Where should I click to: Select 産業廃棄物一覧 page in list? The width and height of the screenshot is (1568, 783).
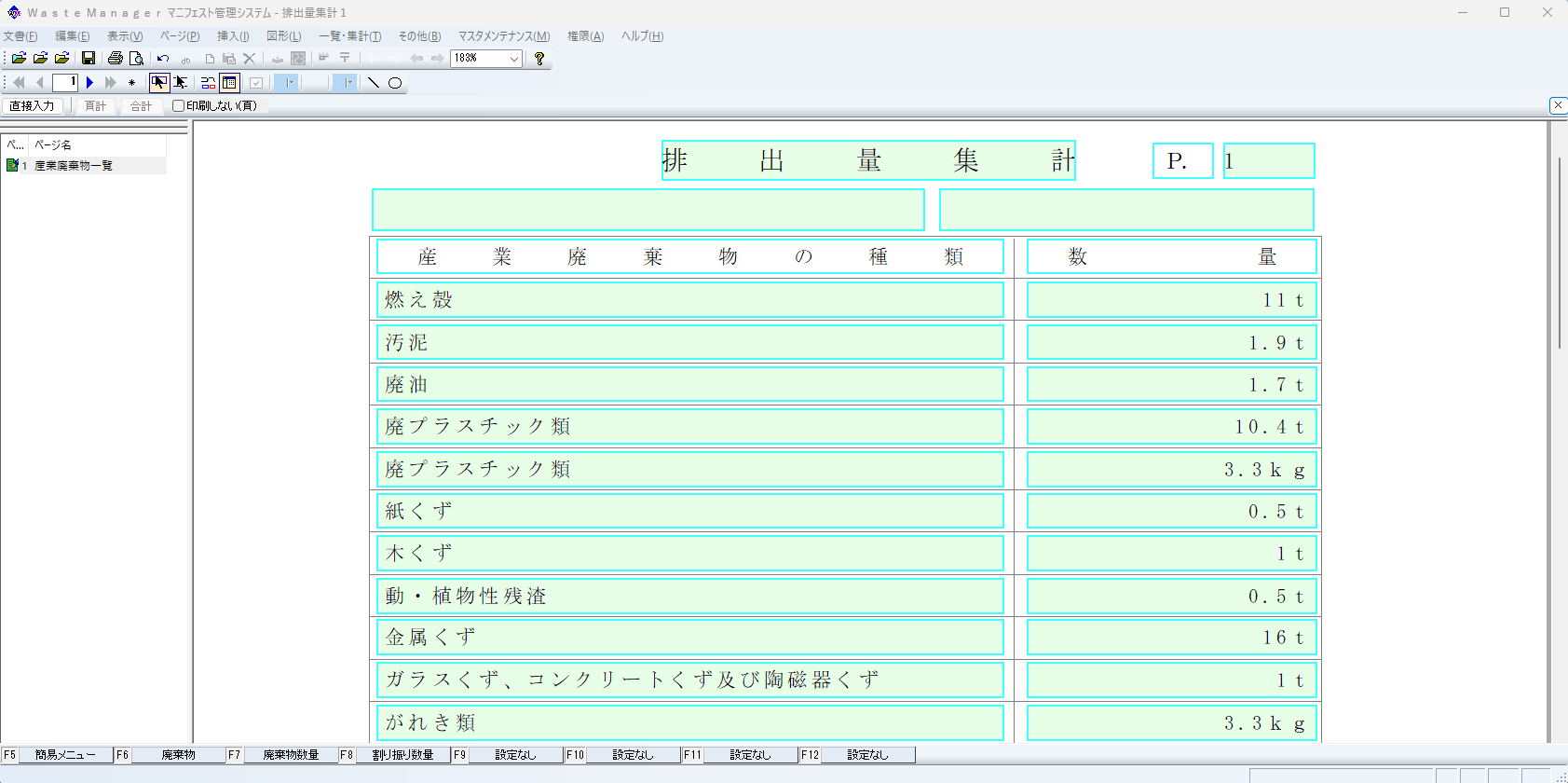coord(74,166)
